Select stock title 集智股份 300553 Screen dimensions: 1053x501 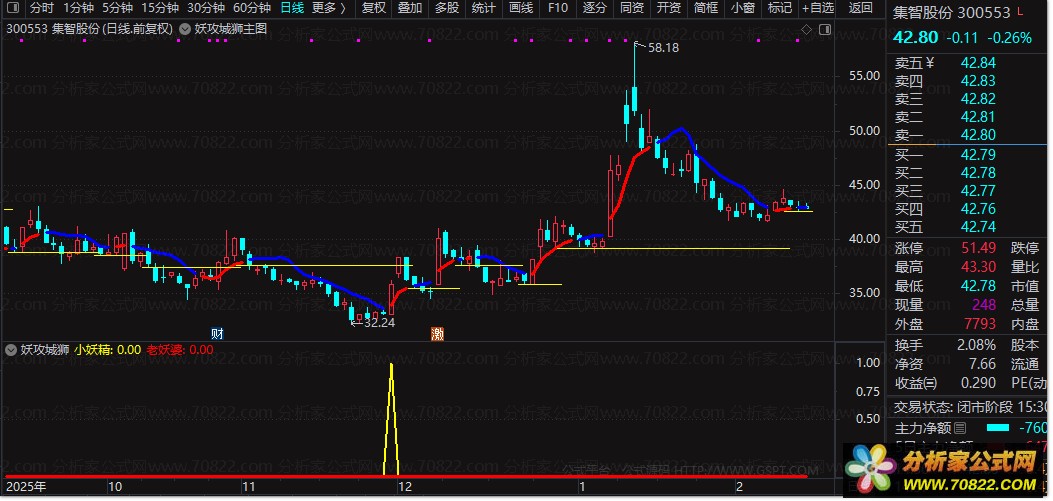click(x=952, y=13)
